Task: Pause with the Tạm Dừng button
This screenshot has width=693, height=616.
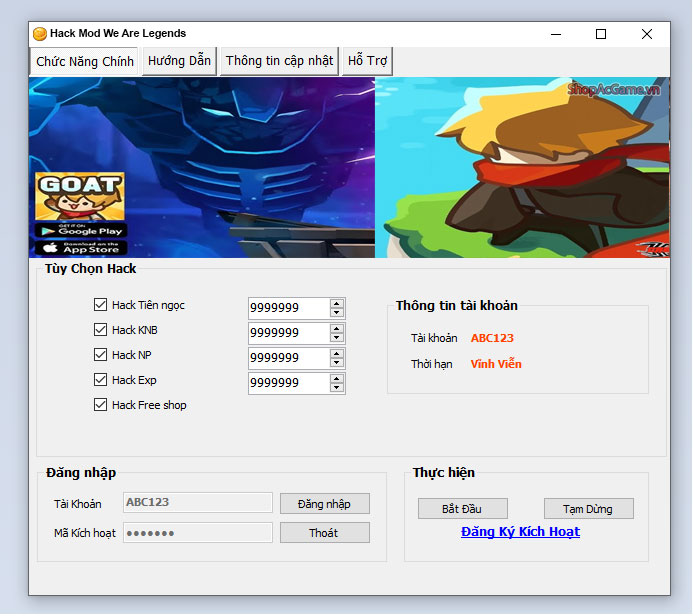Action: pos(588,509)
